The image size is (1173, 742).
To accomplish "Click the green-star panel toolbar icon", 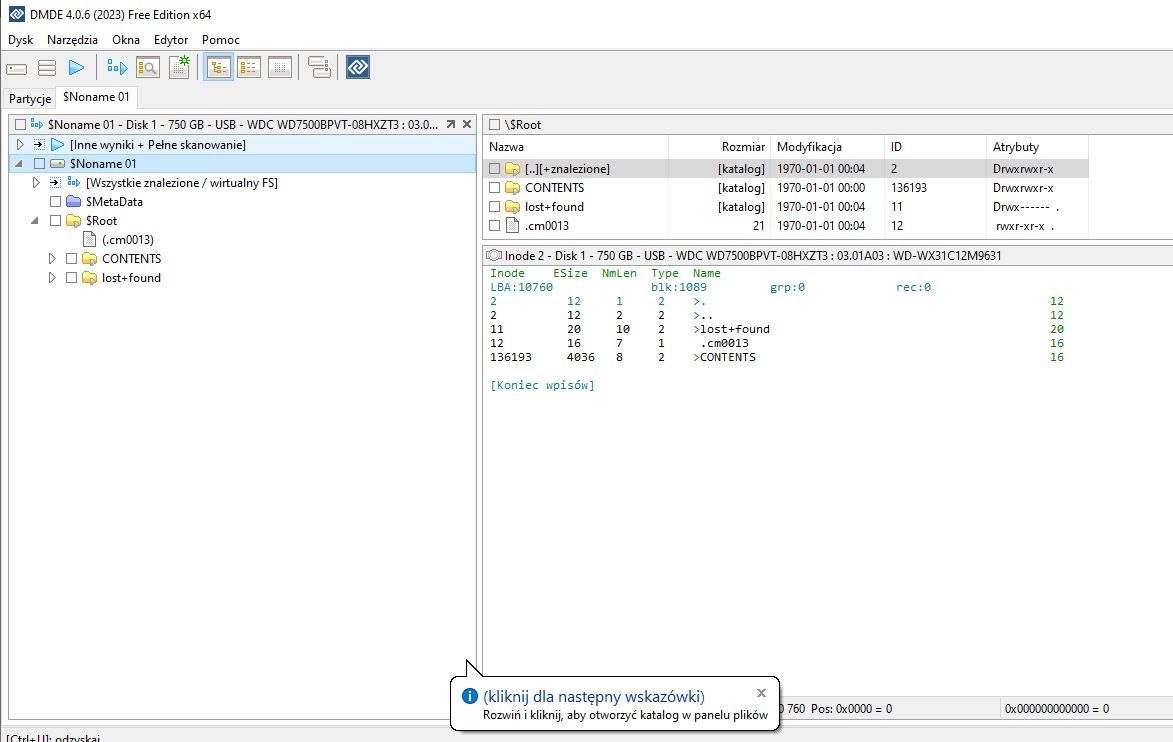I will pyautogui.click(x=179, y=68).
